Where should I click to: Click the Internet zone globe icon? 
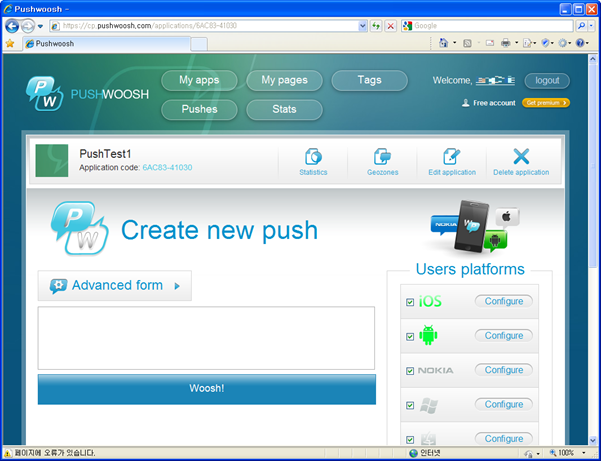point(413,453)
